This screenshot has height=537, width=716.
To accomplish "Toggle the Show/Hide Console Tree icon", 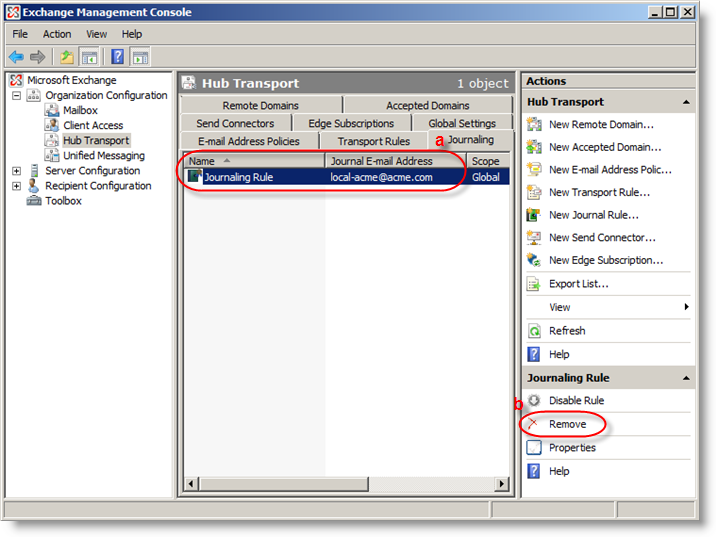I will click(89, 57).
